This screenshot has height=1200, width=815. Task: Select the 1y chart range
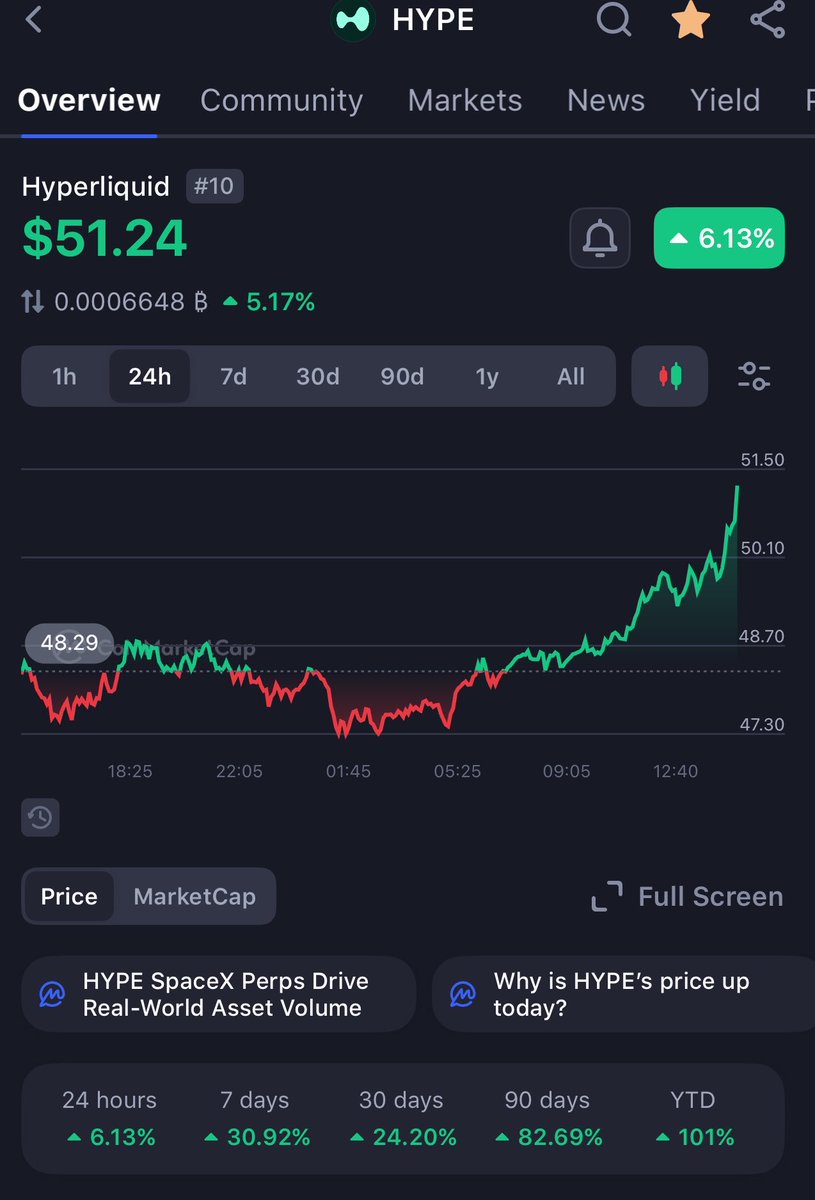[x=487, y=377]
